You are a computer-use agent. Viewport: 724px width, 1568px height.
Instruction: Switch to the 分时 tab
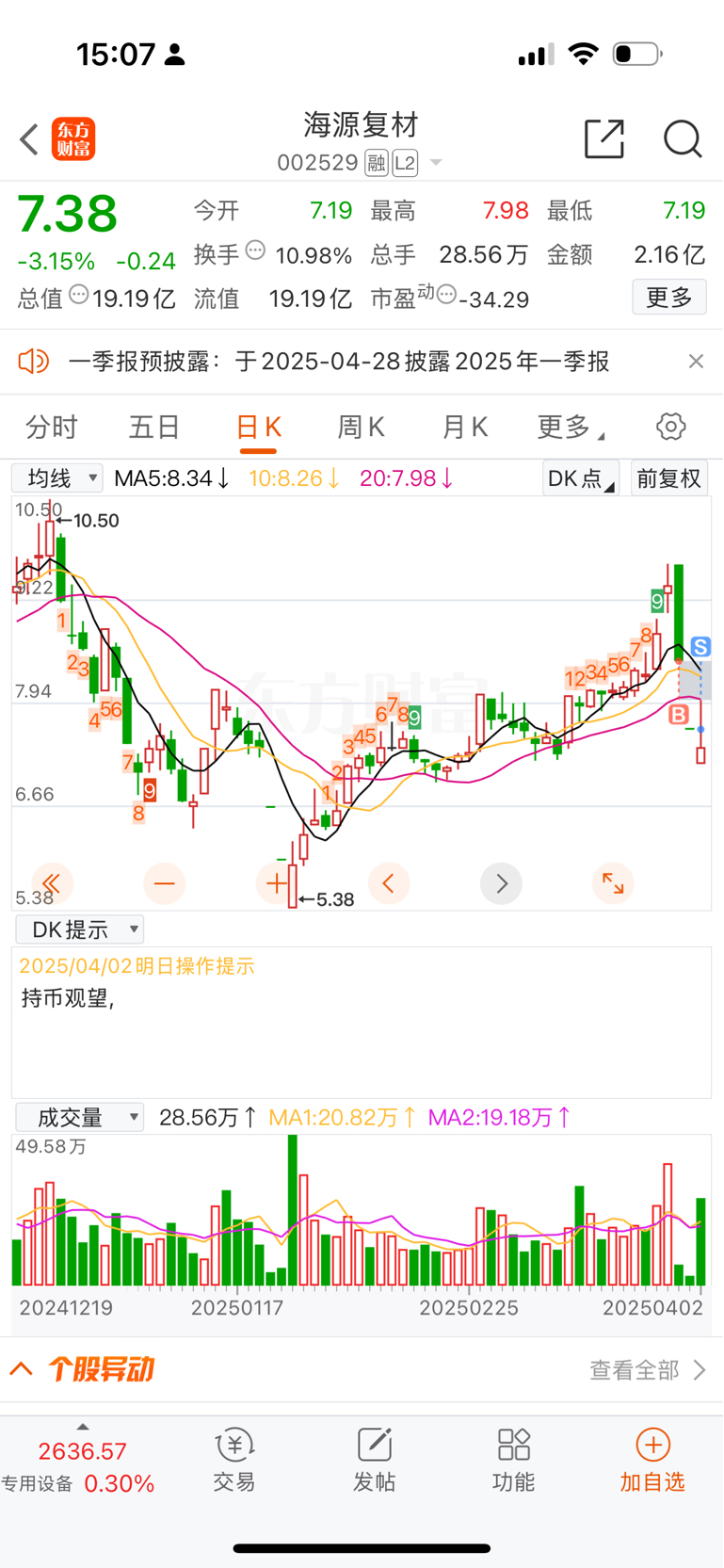(52, 428)
